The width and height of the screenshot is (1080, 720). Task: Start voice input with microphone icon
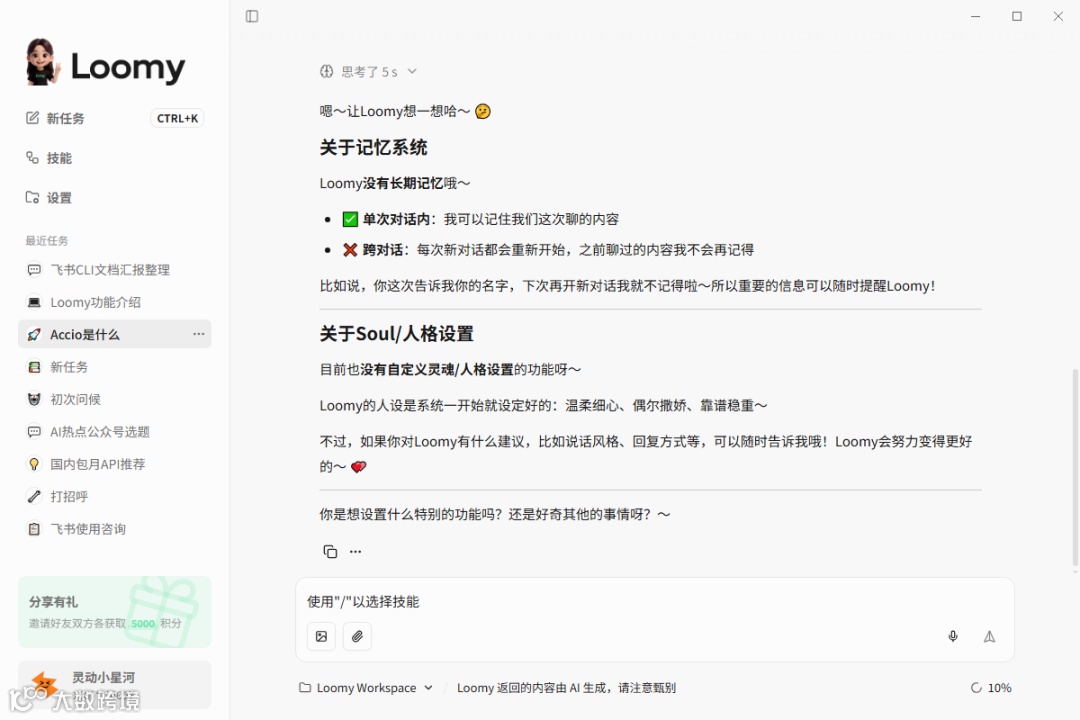953,636
